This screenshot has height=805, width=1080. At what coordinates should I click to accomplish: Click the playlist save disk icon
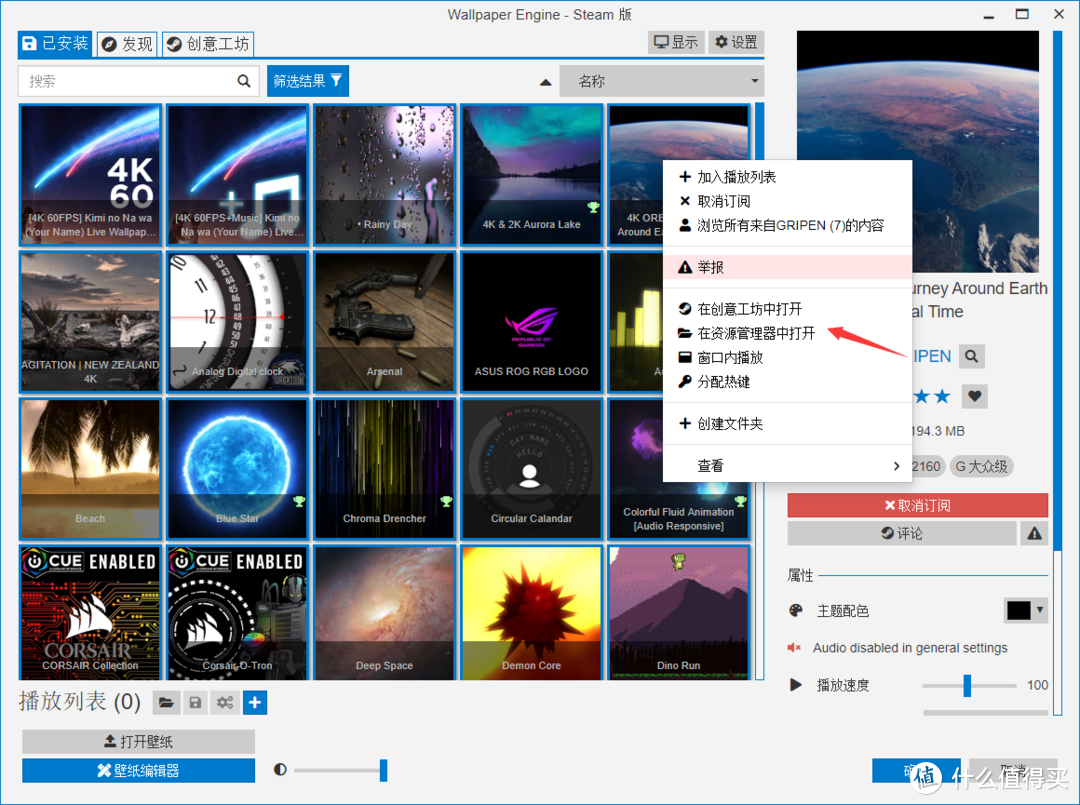(196, 703)
